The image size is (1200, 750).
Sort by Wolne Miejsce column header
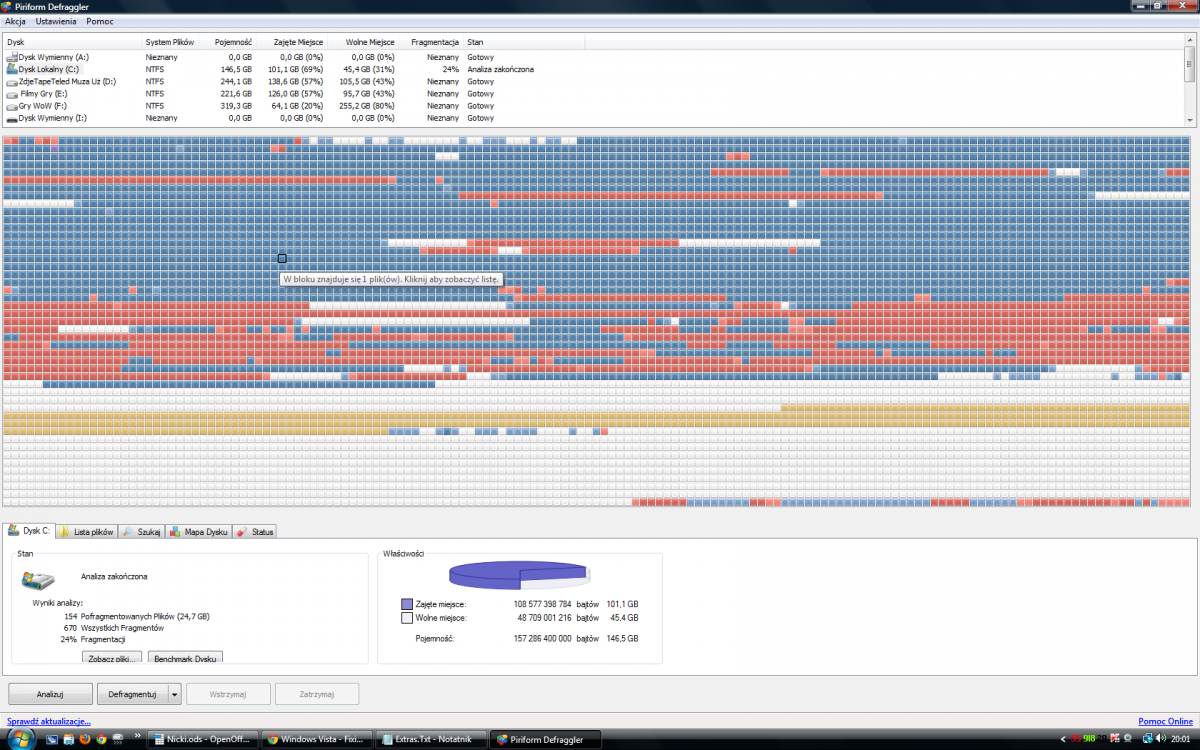pyautogui.click(x=364, y=42)
